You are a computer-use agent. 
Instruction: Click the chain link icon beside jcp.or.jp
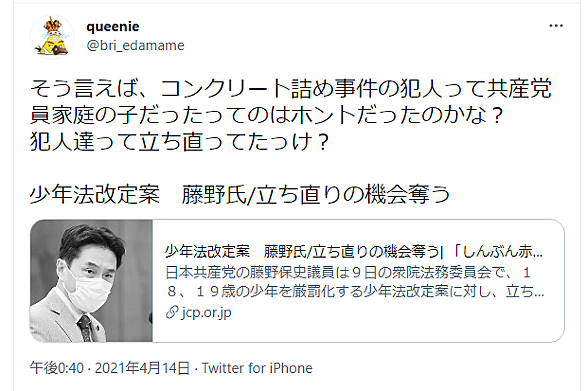tap(172, 312)
